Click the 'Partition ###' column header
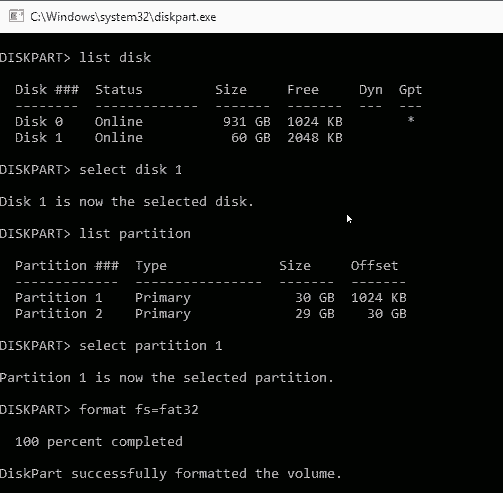The width and height of the screenshot is (503, 493). tap(67, 266)
